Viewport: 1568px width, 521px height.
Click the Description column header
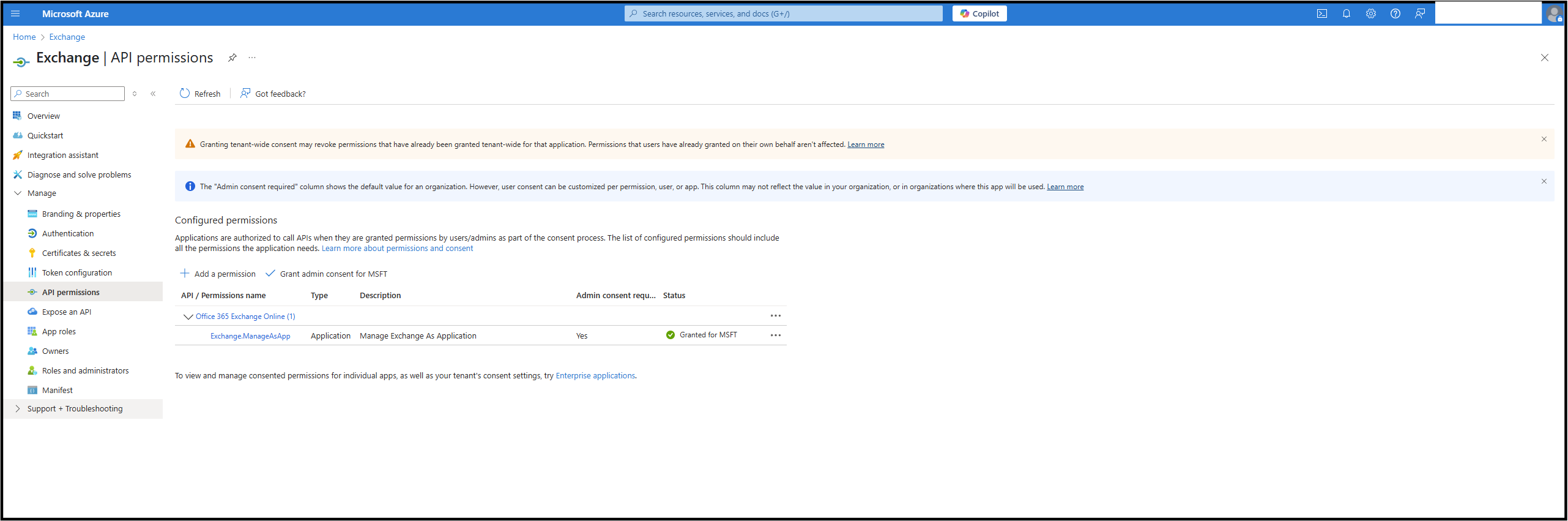(x=380, y=295)
